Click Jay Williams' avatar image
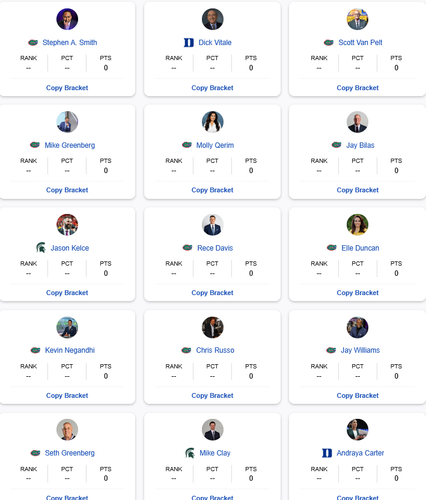The width and height of the screenshot is (426, 500). point(357,327)
